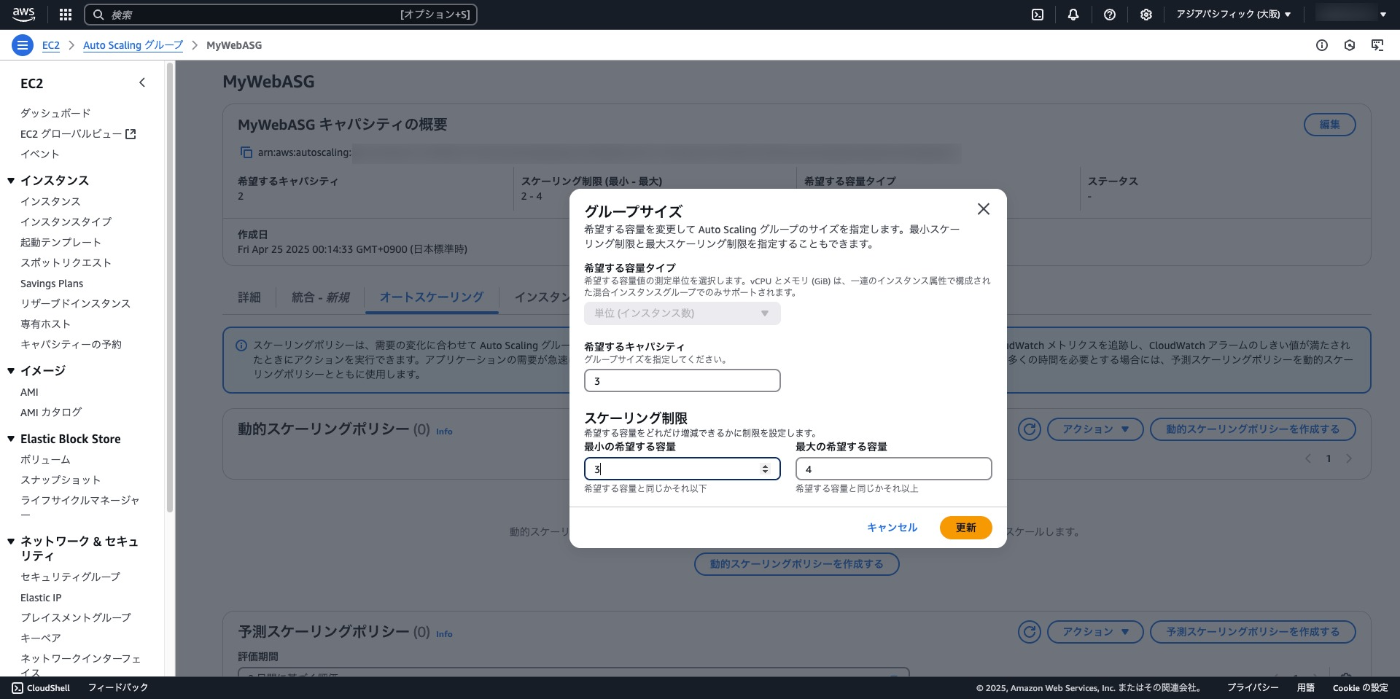This screenshot has height=699, width=1400.
Task: Adjust 最小の希望する容量 stepper arrows
Action: [x=765, y=469]
